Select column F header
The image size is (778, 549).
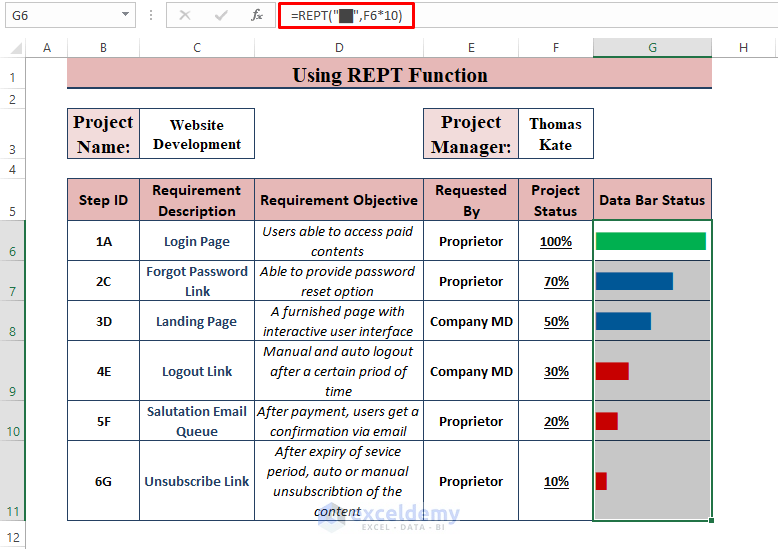tap(556, 48)
